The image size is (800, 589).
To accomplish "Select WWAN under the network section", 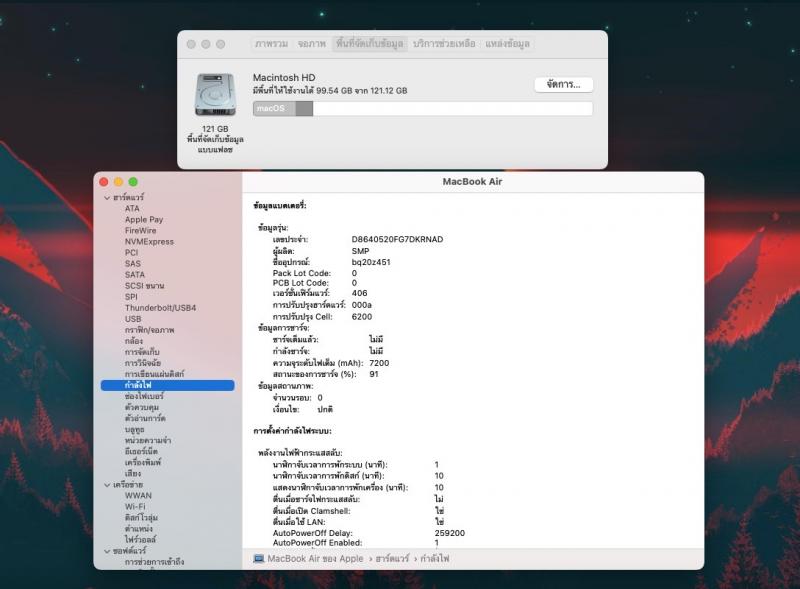I will 138,496.
